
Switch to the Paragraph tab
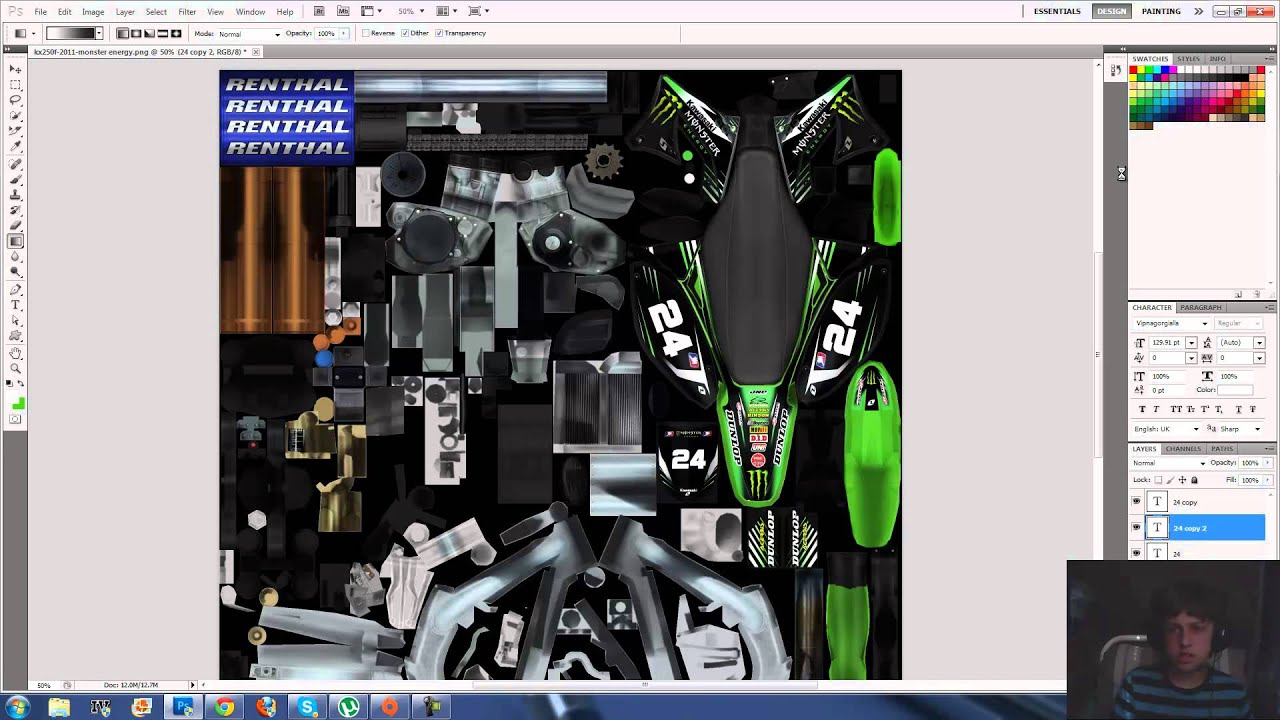(1200, 308)
